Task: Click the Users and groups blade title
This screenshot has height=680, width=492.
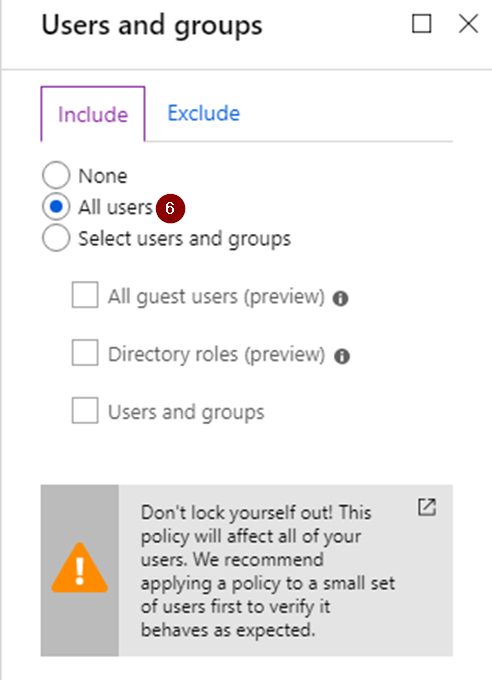Action: [152, 26]
